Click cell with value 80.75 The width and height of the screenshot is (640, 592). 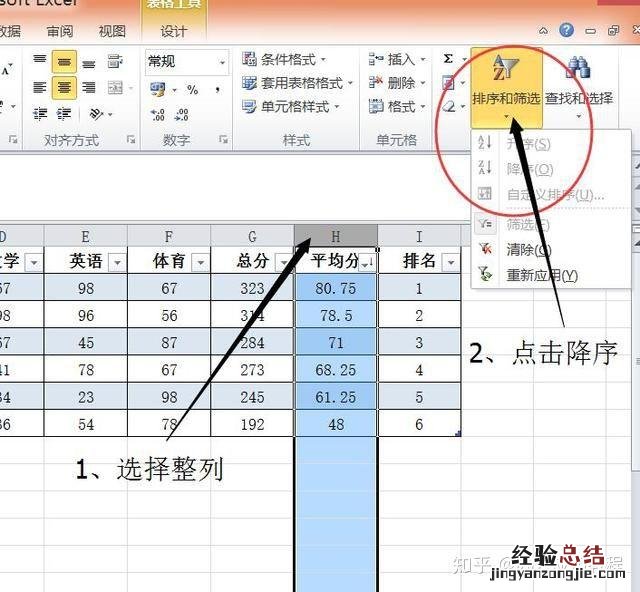click(336, 288)
